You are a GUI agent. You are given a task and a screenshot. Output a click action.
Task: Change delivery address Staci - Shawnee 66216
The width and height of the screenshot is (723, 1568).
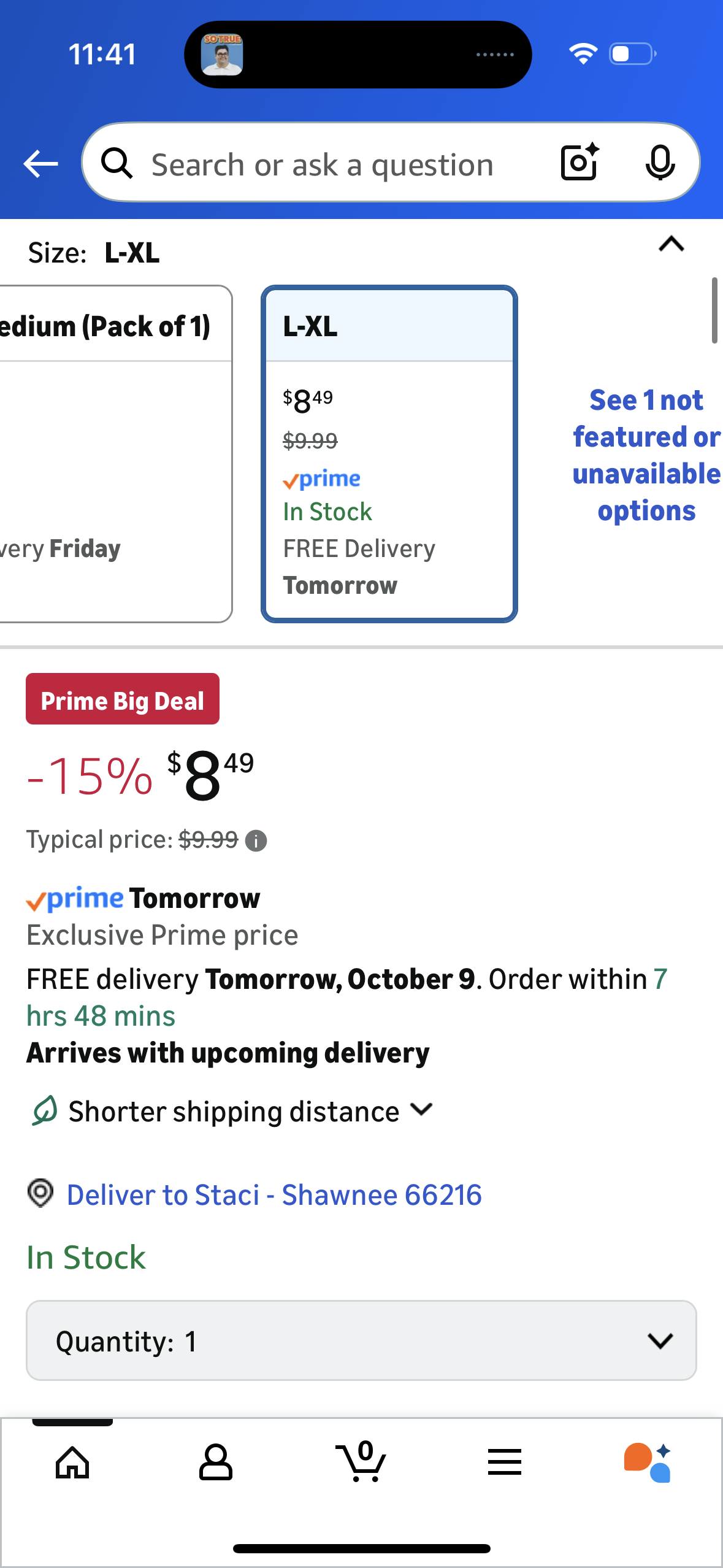(x=274, y=1195)
